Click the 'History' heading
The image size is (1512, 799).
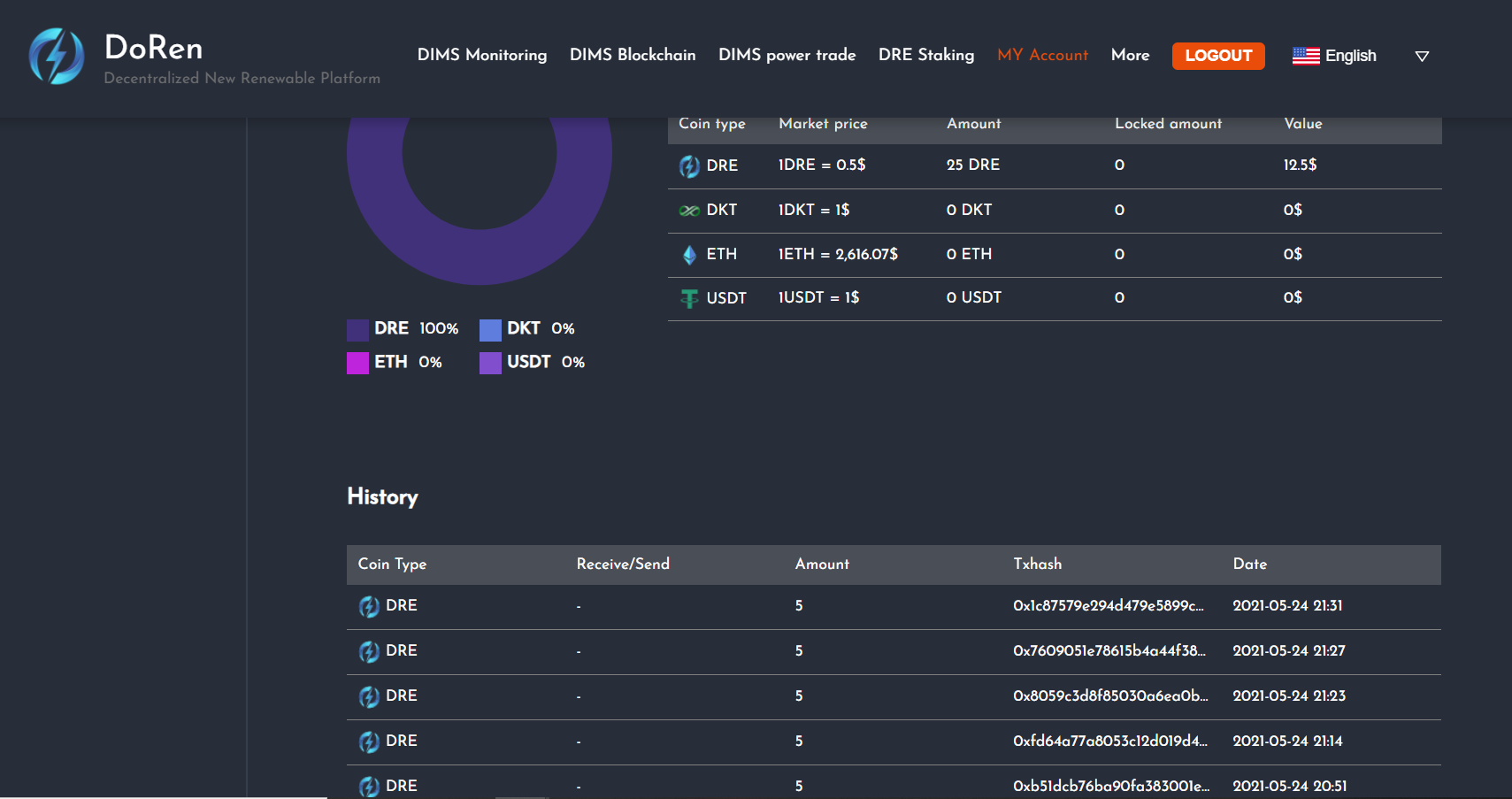(x=382, y=496)
